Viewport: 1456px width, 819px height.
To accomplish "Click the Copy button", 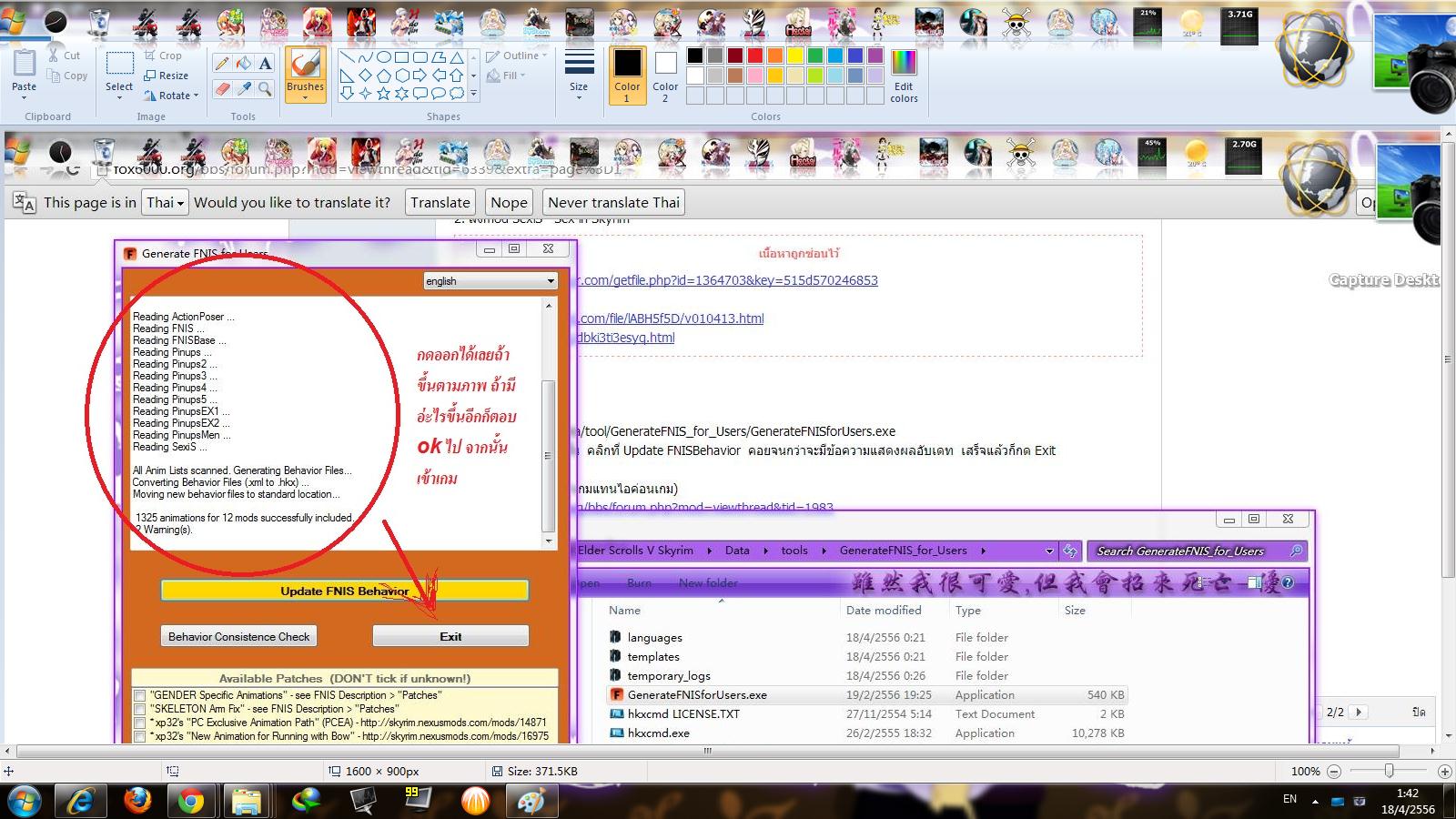I will click(x=68, y=76).
